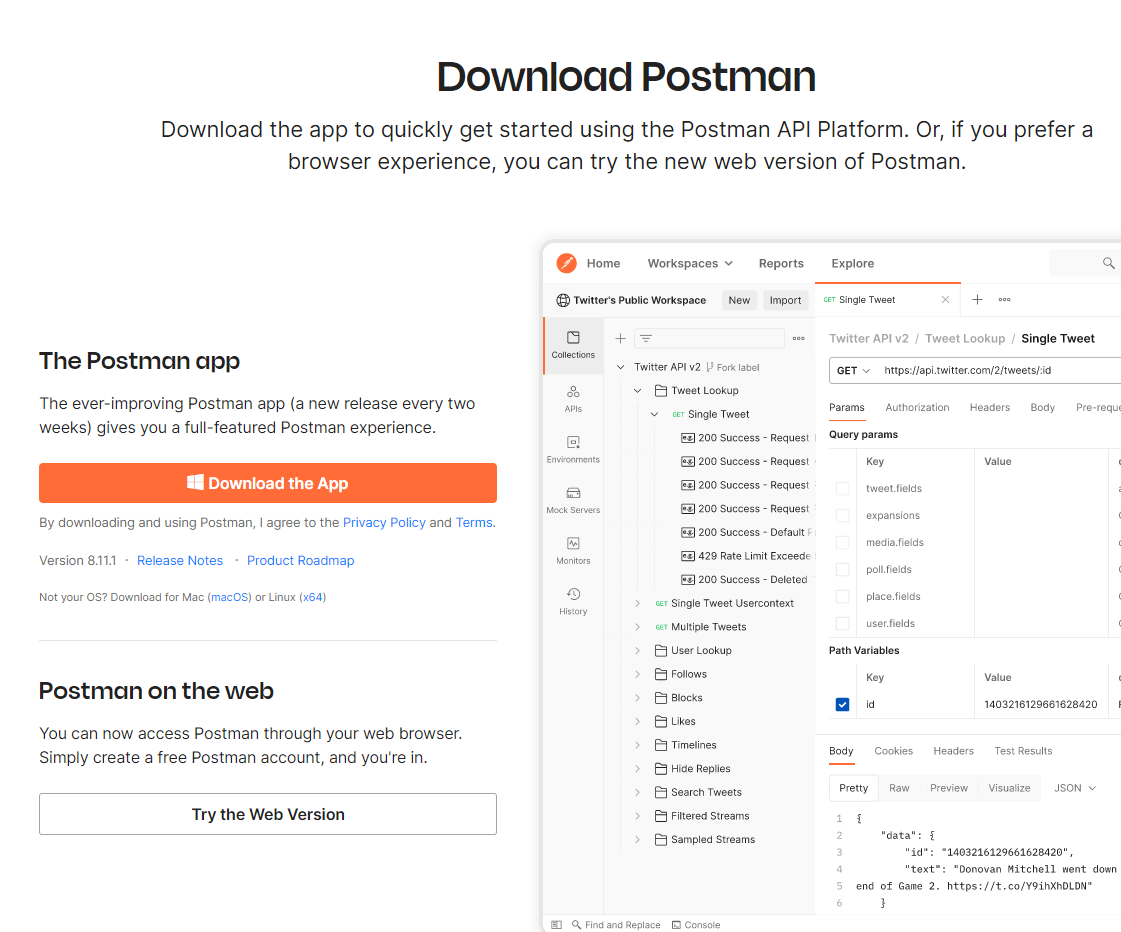1121x932 pixels.
Task: Switch to the Test Results tab
Action: 1023,750
